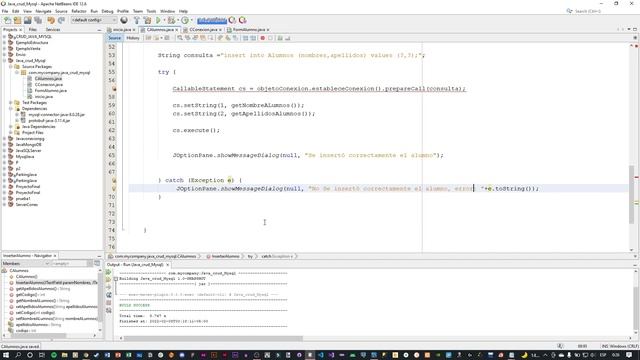Click the Search box at top right

pyautogui.click(x=588, y=11)
